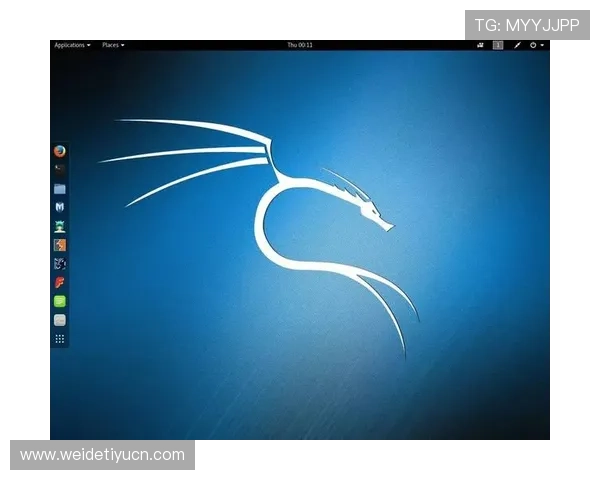Click the workspace 1 indicator
600x480 pixels.
point(498,45)
